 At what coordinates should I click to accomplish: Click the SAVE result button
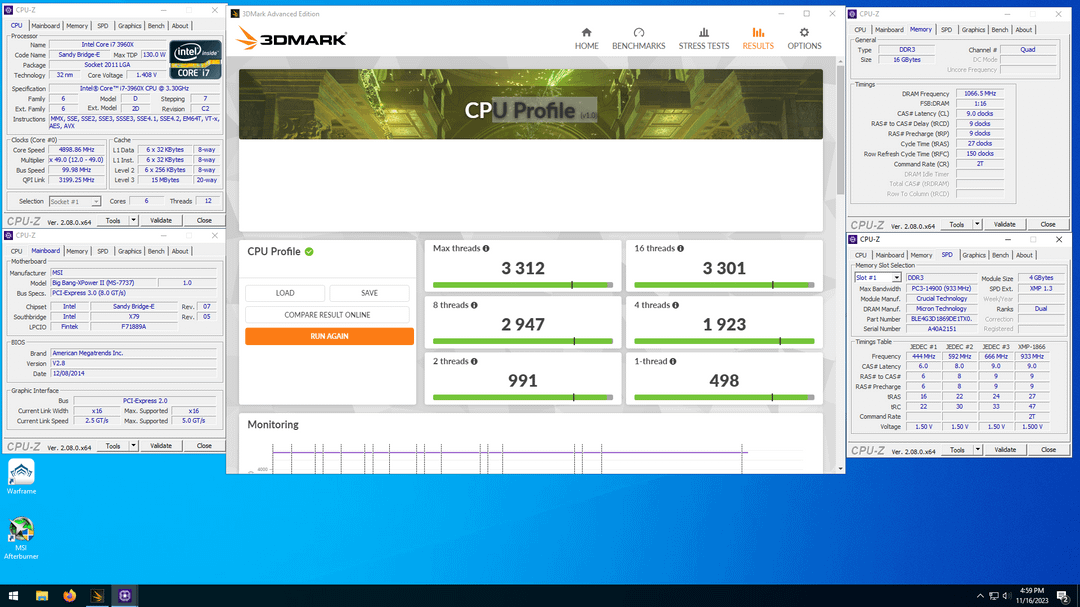(369, 293)
